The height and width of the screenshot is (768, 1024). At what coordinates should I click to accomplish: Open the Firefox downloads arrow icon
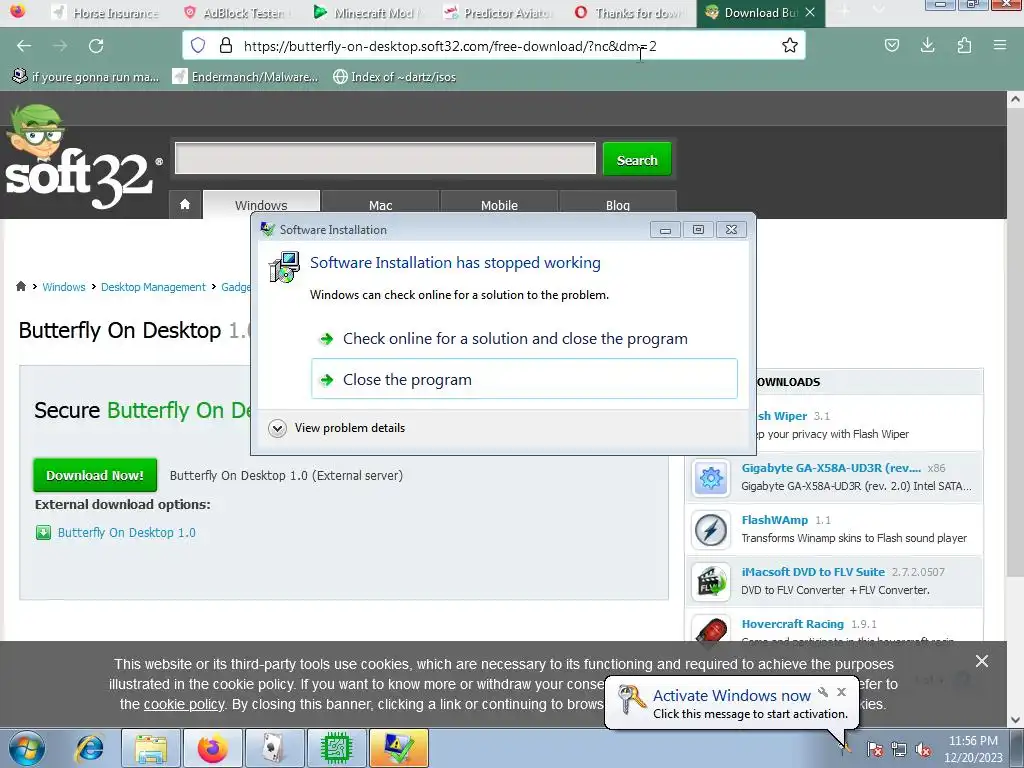(927, 45)
